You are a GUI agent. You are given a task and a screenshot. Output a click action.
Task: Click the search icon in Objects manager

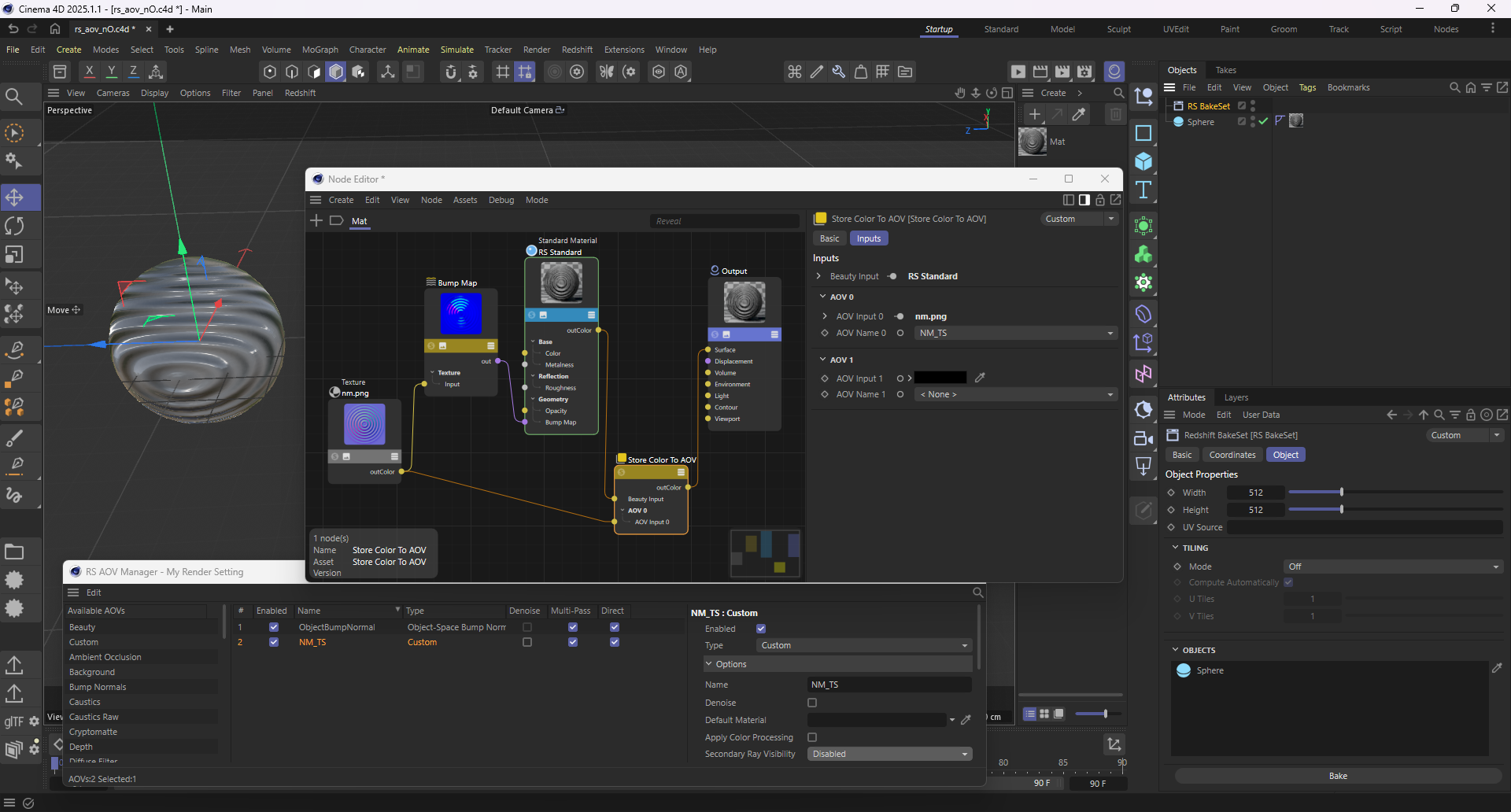tap(1455, 87)
